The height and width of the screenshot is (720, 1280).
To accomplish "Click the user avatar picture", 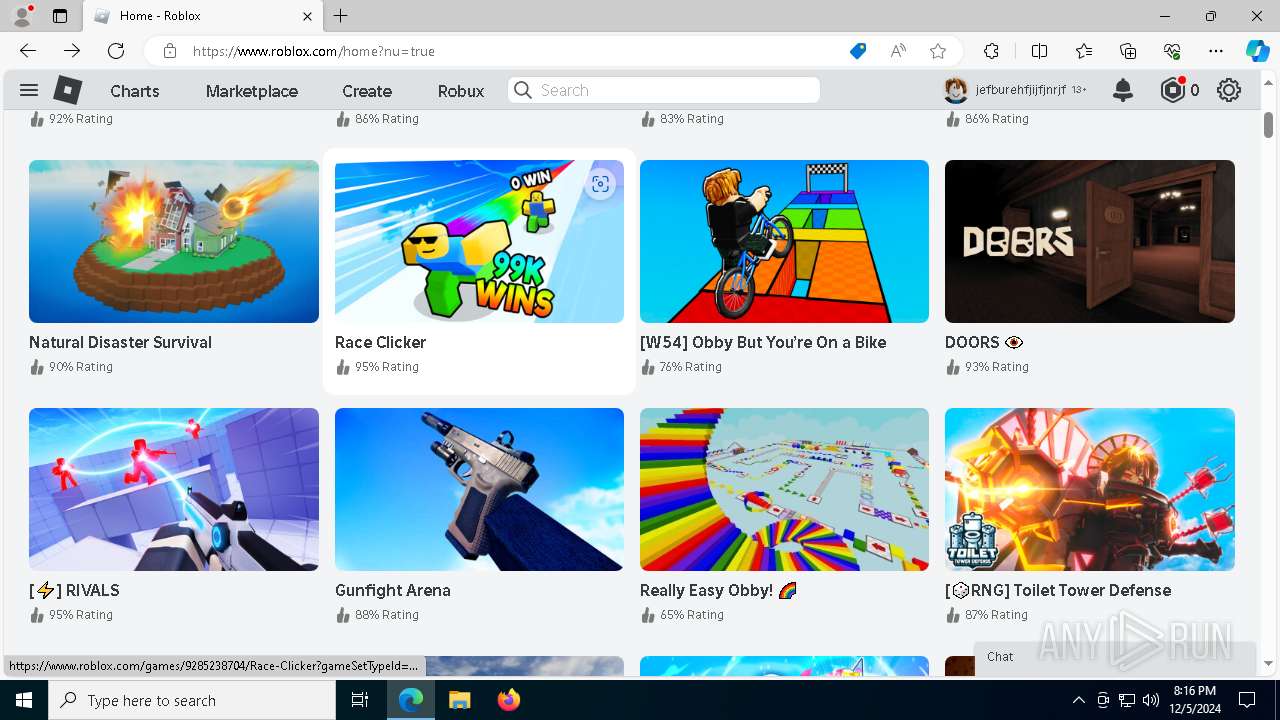I will pyautogui.click(x=956, y=90).
